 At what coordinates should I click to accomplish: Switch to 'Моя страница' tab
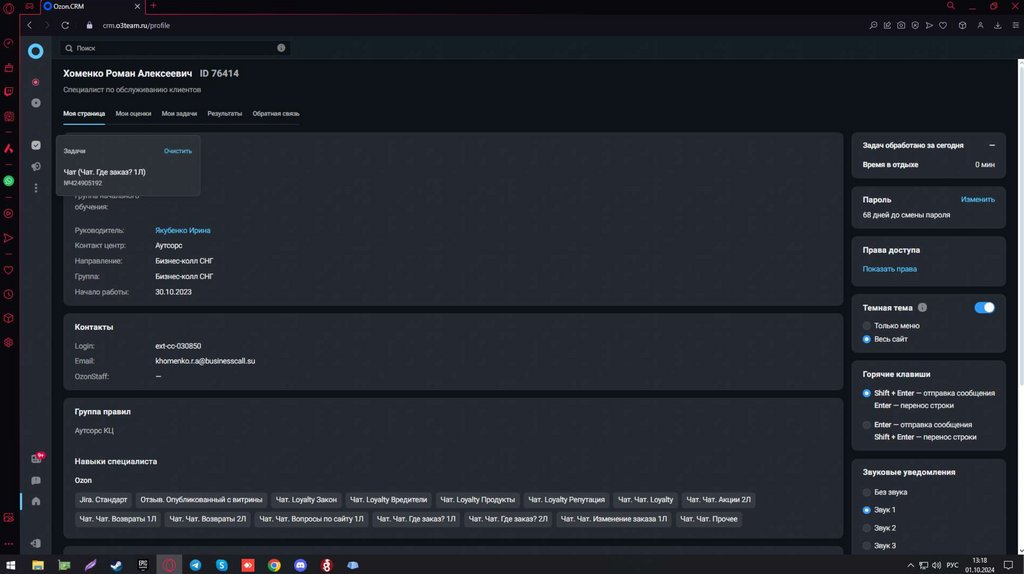(x=84, y=114)
